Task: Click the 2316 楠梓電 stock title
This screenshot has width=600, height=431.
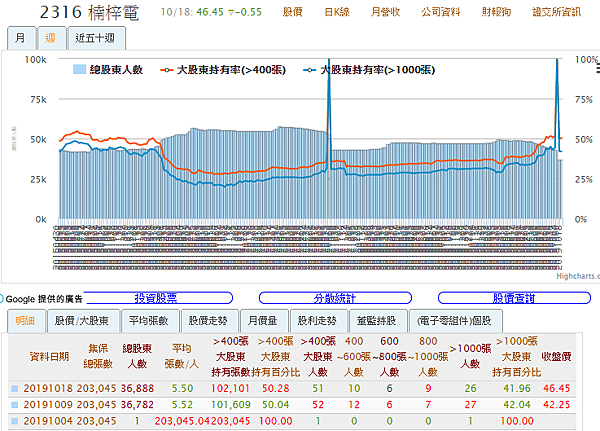Action: (x=89, y=12)
